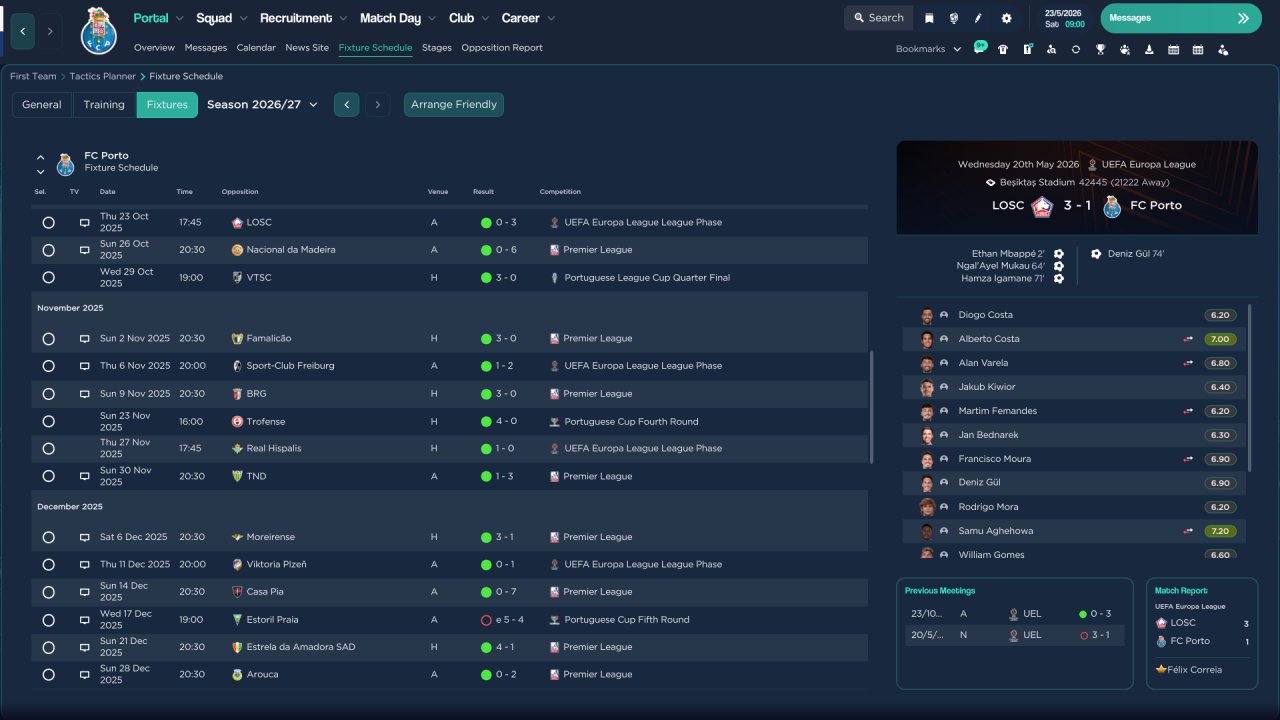
Task: Open the 9+ messages chat bubble shortcut
Action: pyautogui.click(x=980, y=47)
